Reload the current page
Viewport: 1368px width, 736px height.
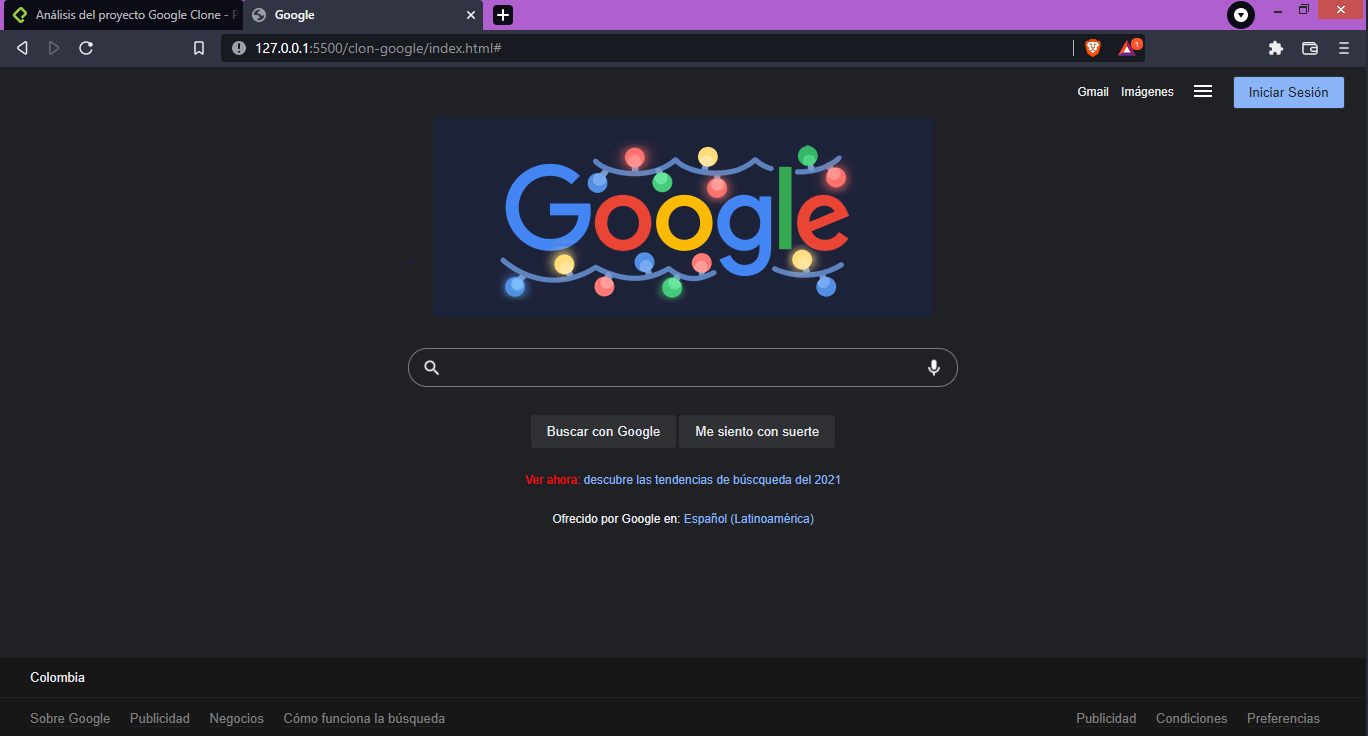pyautogui.click(x=86, y=47)
